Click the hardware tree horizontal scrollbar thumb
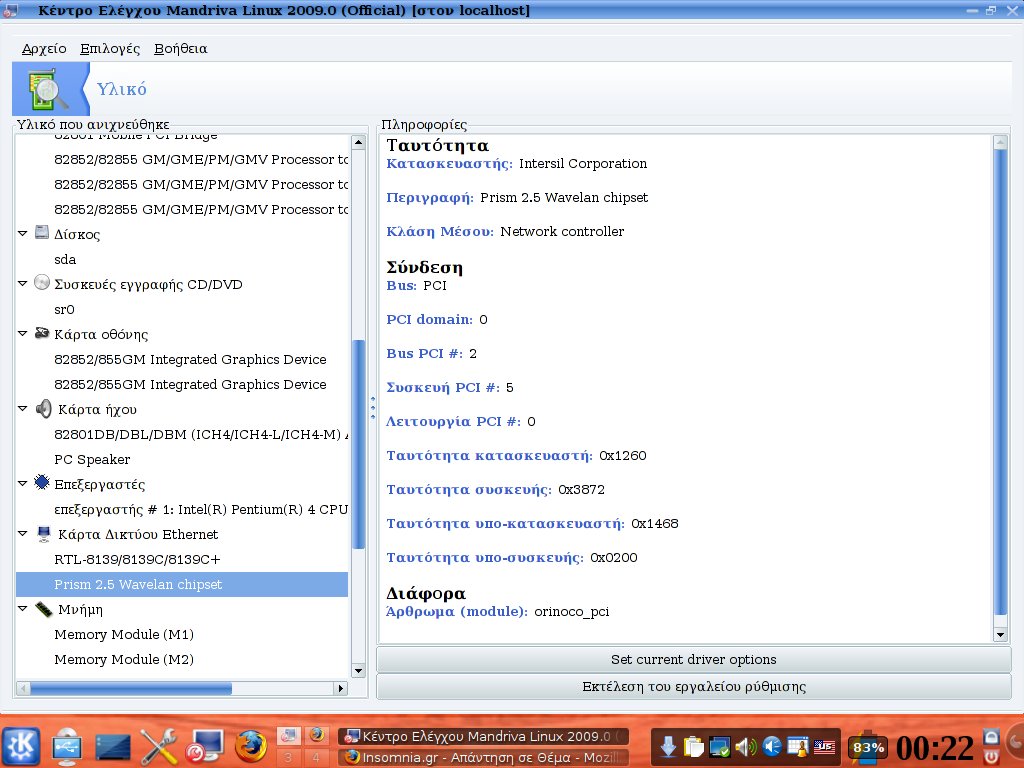Screen dimensions: 1024x768 (131, 688)
